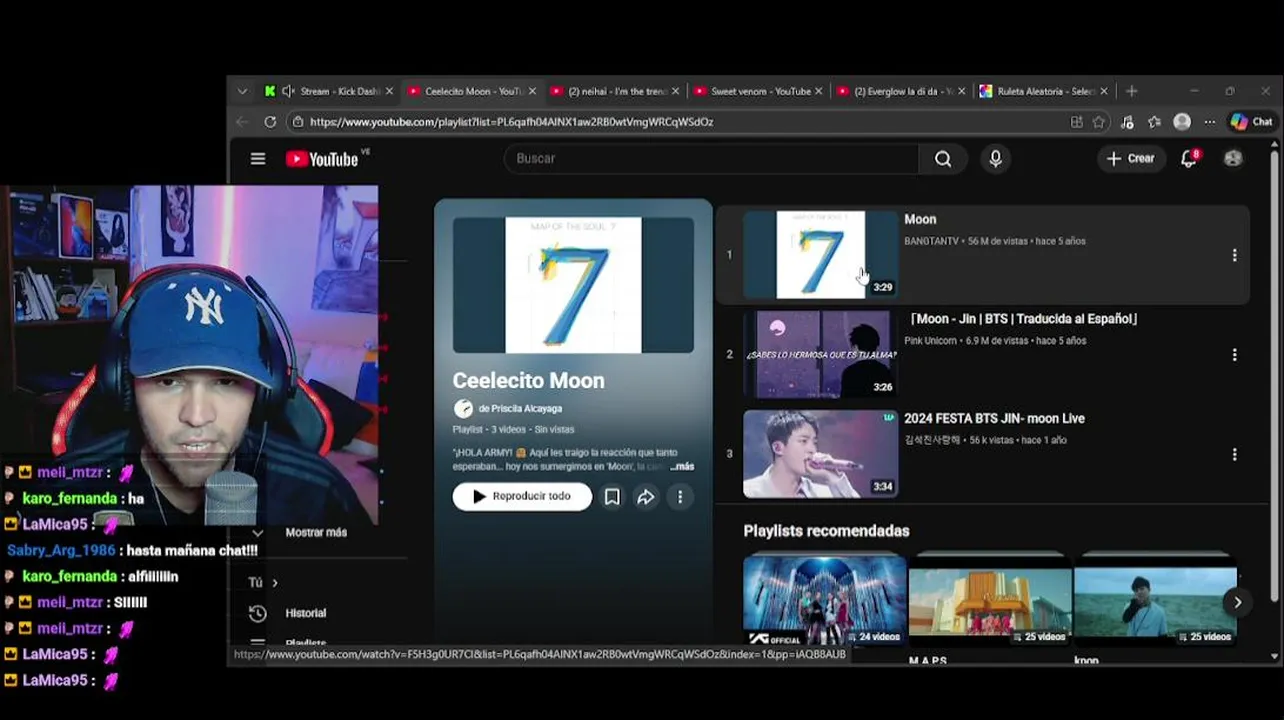Click Sabry_Arg_1986 chat message username

tap(61, 550)
